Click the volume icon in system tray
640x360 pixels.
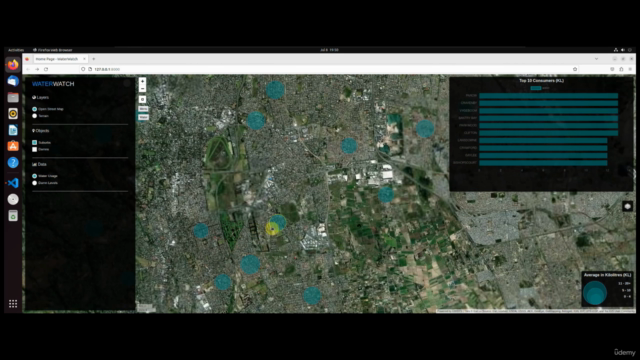tap(623, 50)
